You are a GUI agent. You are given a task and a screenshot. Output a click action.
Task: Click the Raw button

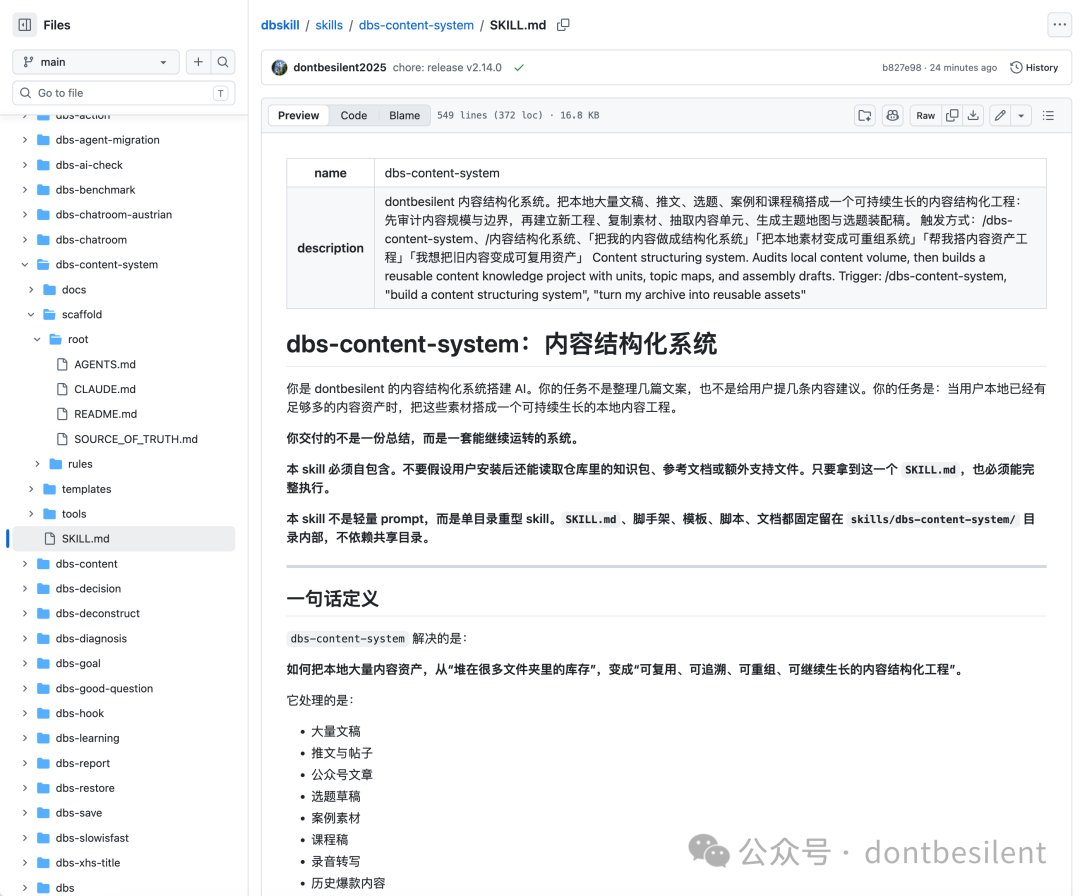point(926,115)
